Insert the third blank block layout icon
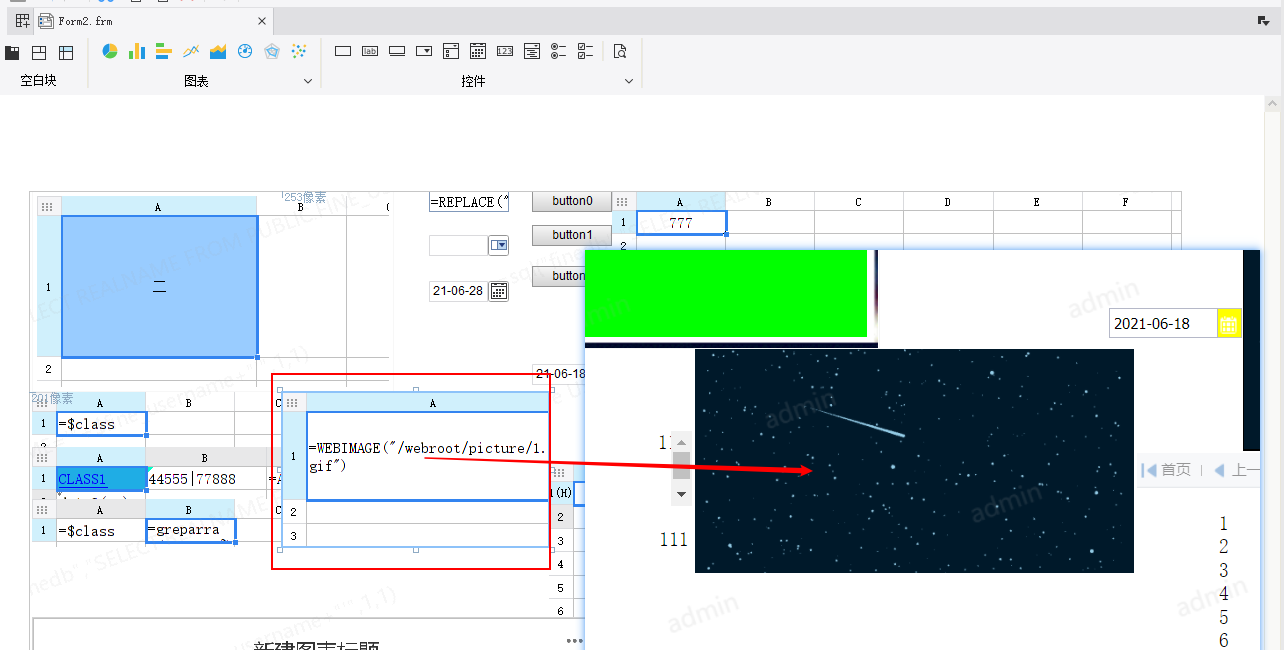 point(66,52)
